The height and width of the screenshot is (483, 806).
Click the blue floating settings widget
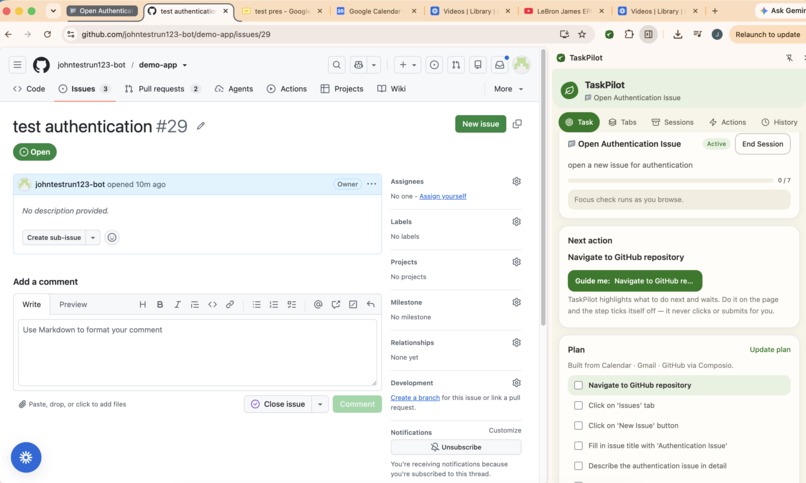click(26, 457)
